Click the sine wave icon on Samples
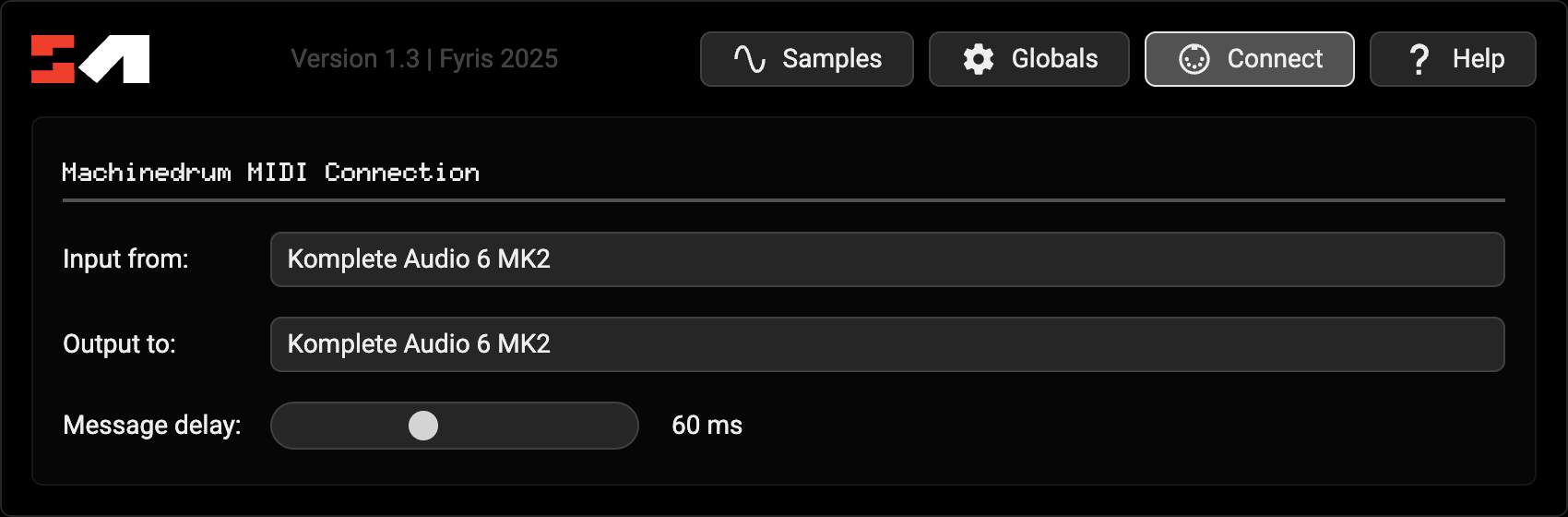1568x517 pixels. point(749,59)
